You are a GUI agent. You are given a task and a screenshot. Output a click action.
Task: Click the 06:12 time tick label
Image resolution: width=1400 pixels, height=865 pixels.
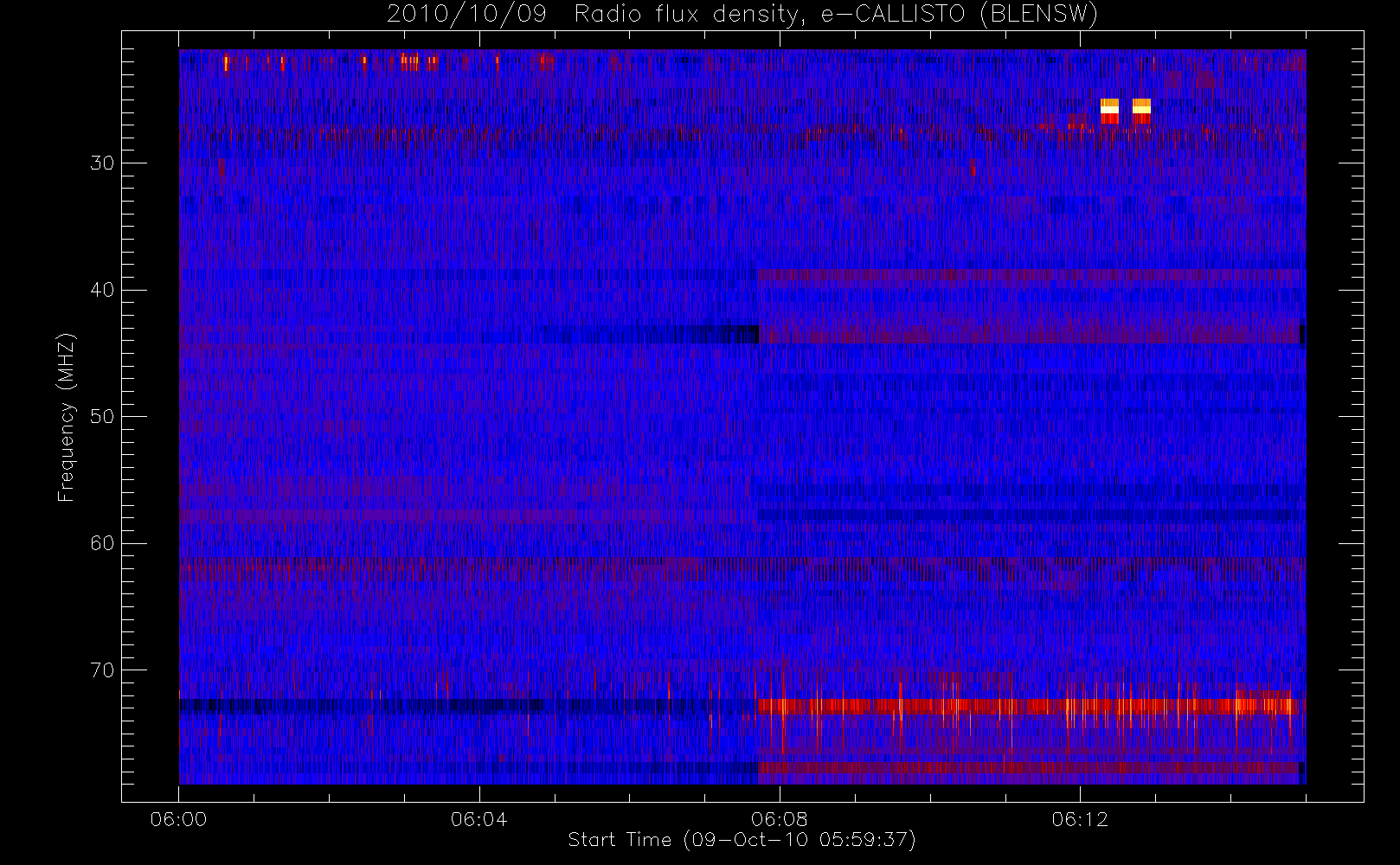[x=1080, y=819]
